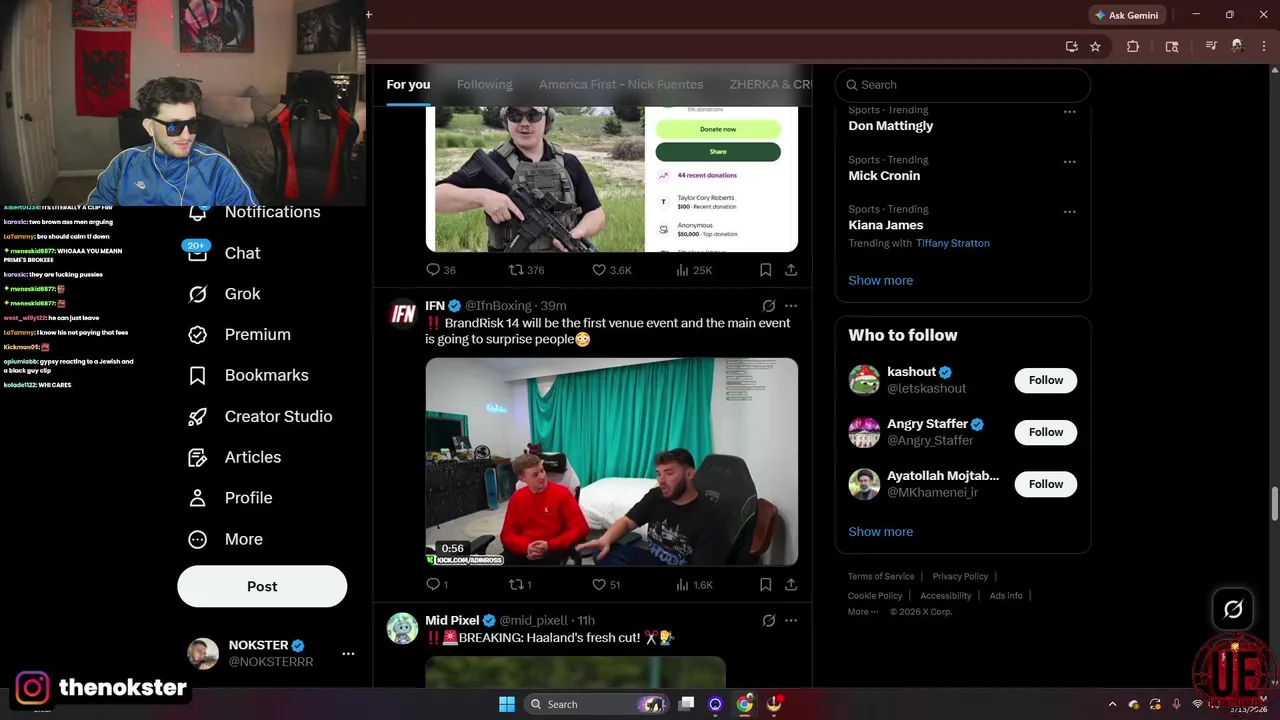Bookmark the IFN BrandRisk post

click(x=765, y=584)
